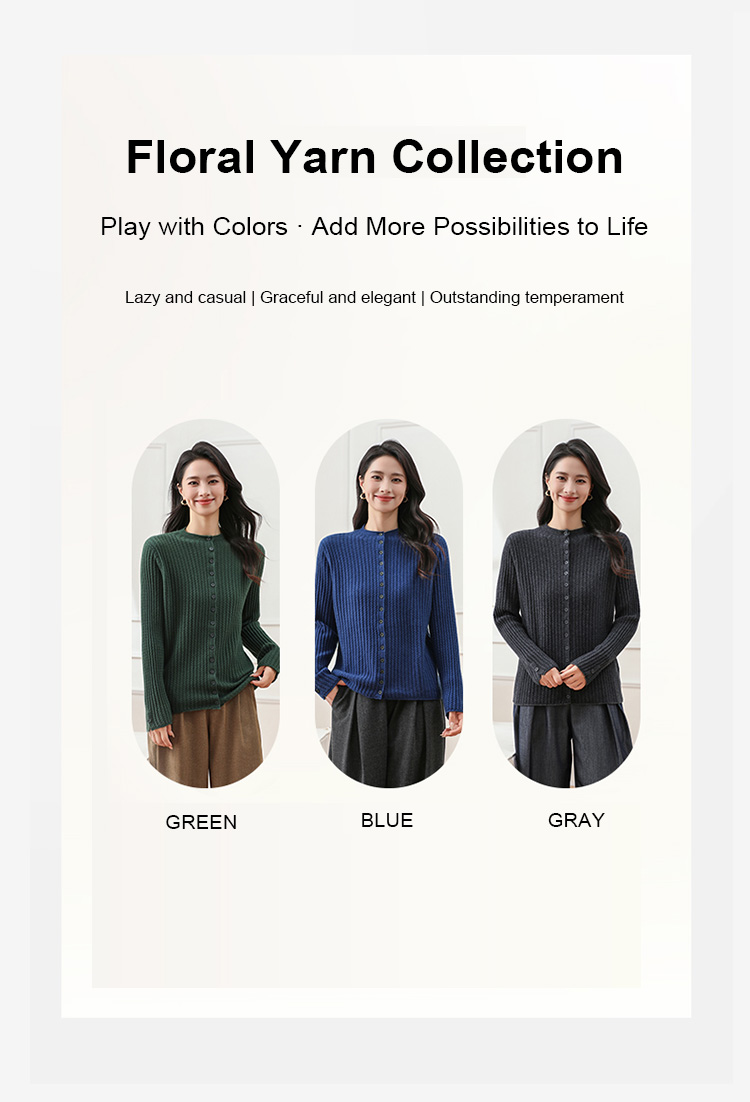Click the Floral Yarn Collection heading
The height and width of the screenshot is (1102, 750).
coord(375,157)
